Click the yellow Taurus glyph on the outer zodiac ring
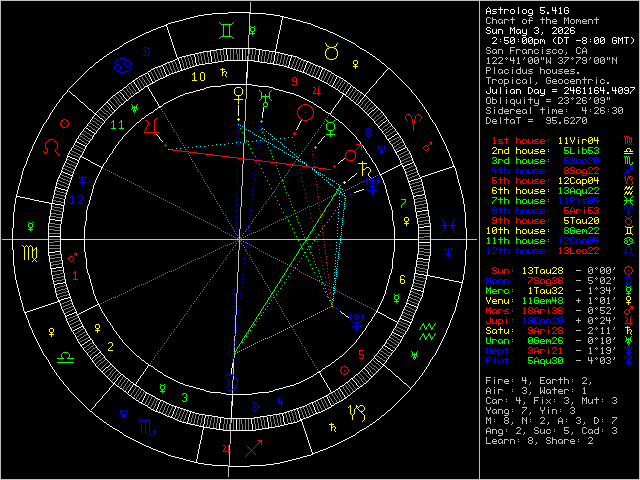 point(331,52)
